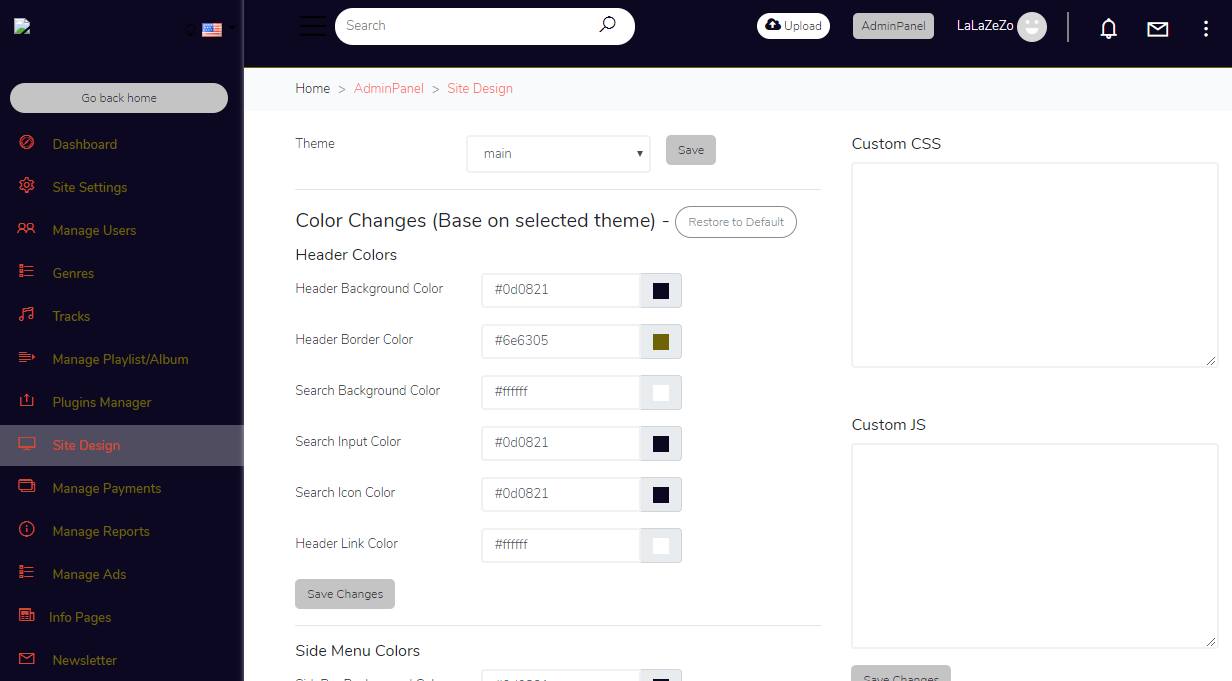Image resolution: width=1232 pixels, height=681 pixels.
Task: Click inside the Custom CSS text area
Action: pyautogui.click(x=1034, y=264)
